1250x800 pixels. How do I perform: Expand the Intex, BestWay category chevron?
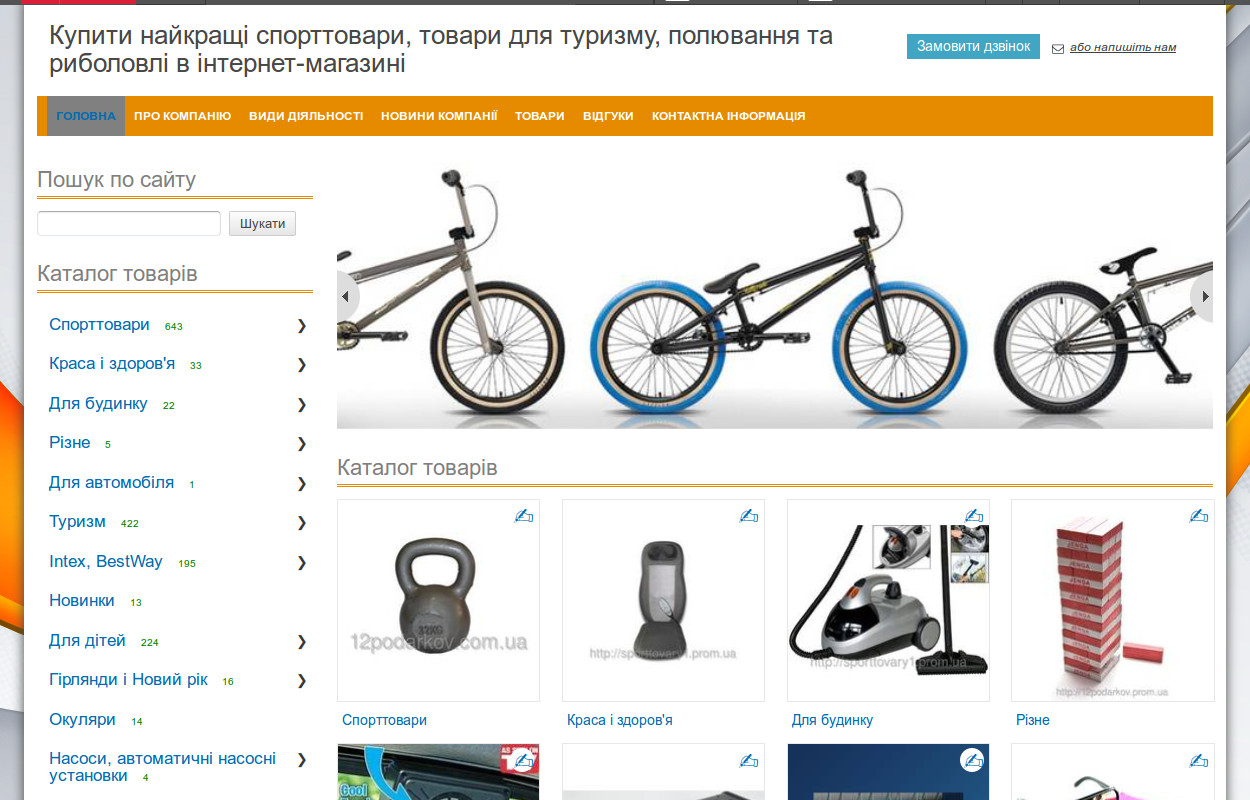[x=301, y=562]
